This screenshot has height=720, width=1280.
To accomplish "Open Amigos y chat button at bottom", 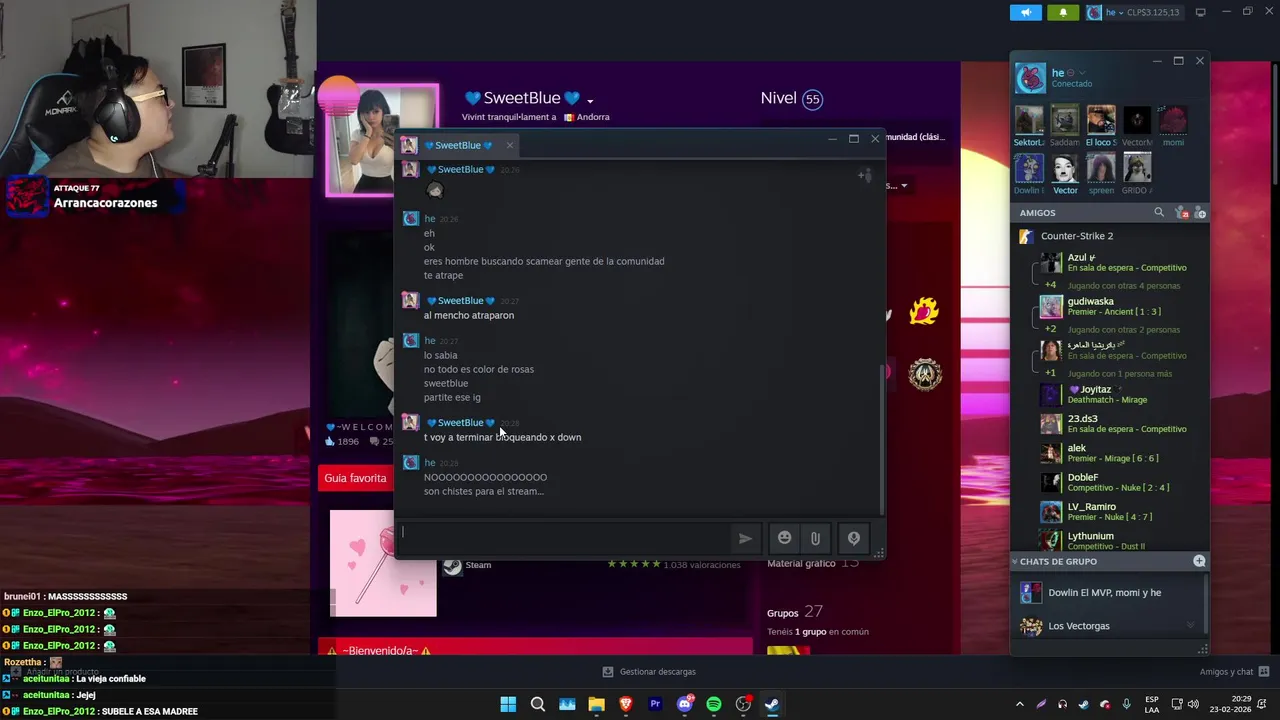I will pyautogui.click(x=1235, y=672).
